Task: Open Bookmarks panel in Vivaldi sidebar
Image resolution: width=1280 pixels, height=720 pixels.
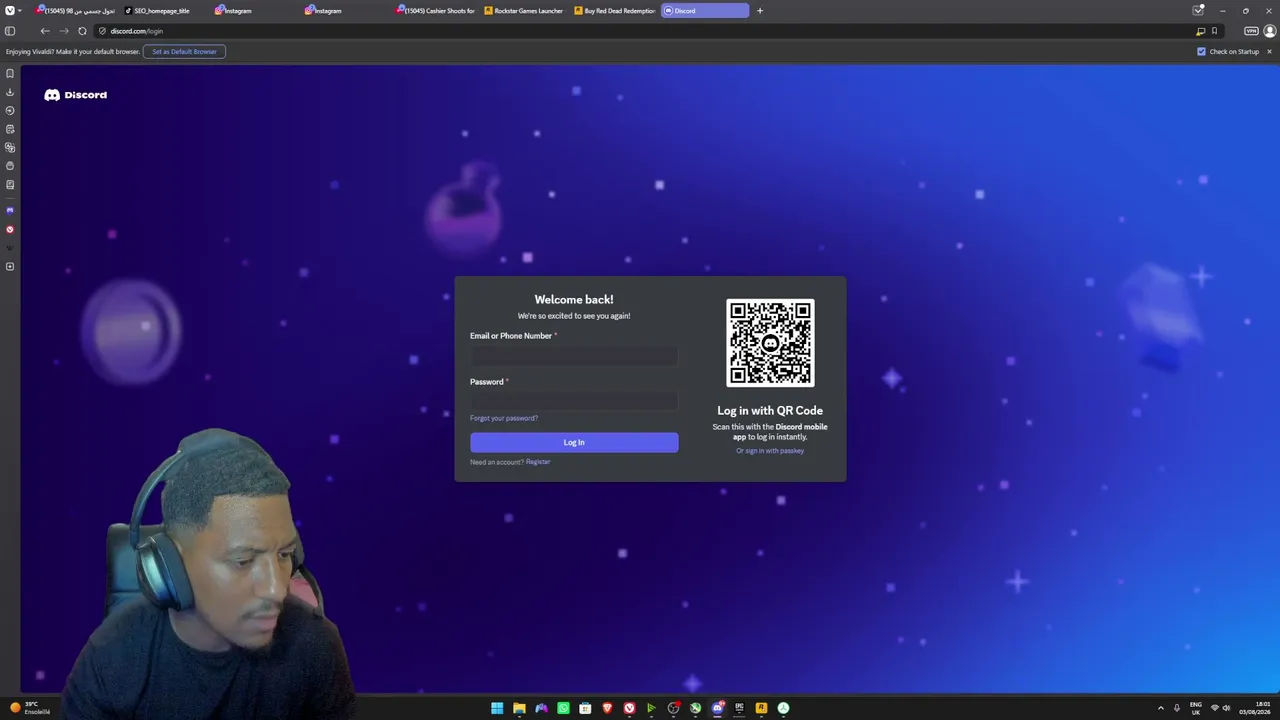Action: tap(10, 73)
